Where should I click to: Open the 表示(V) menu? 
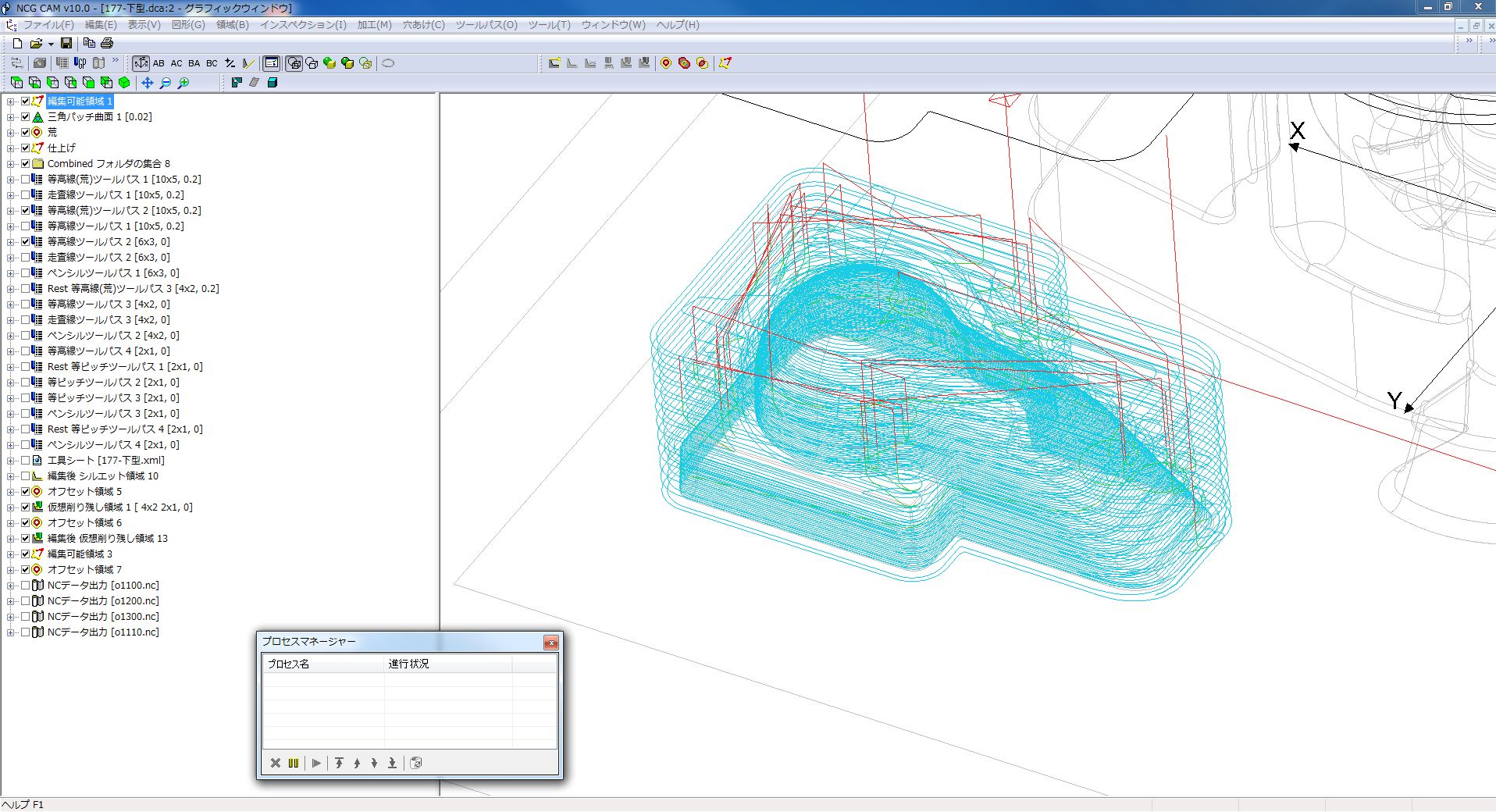144,25
